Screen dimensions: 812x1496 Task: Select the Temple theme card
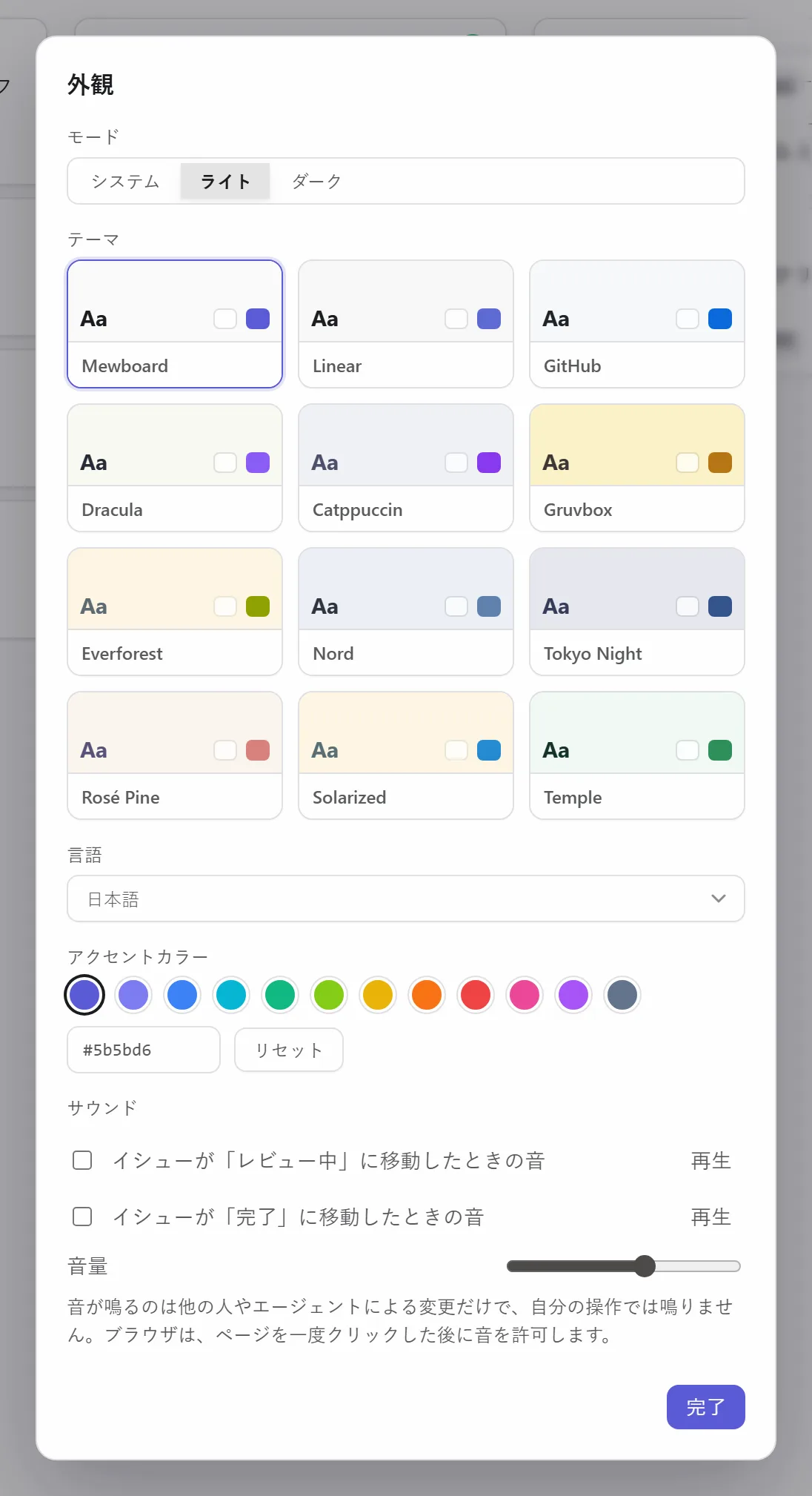click(637, 755)
